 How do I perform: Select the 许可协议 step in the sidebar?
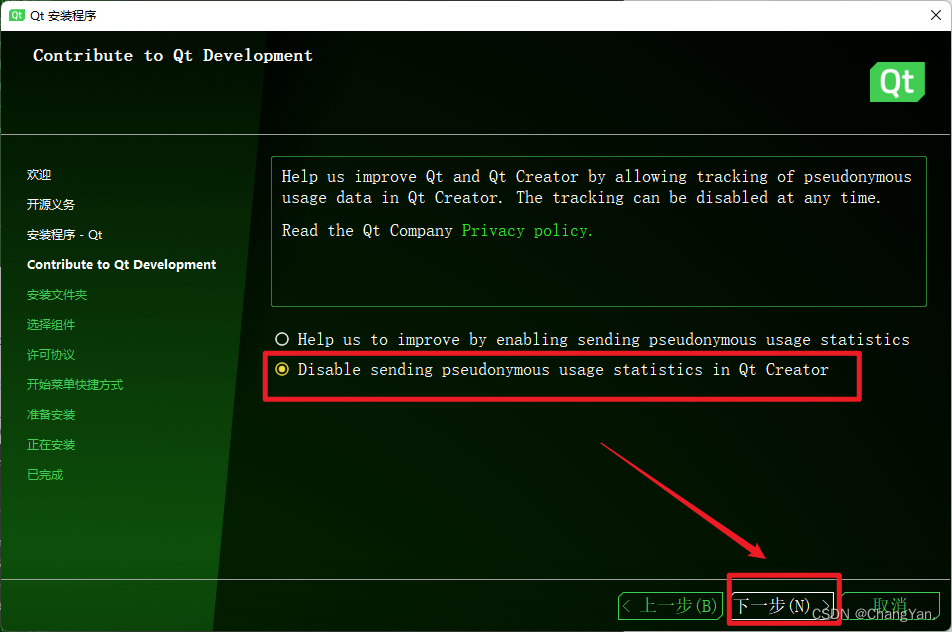(51, 355)
